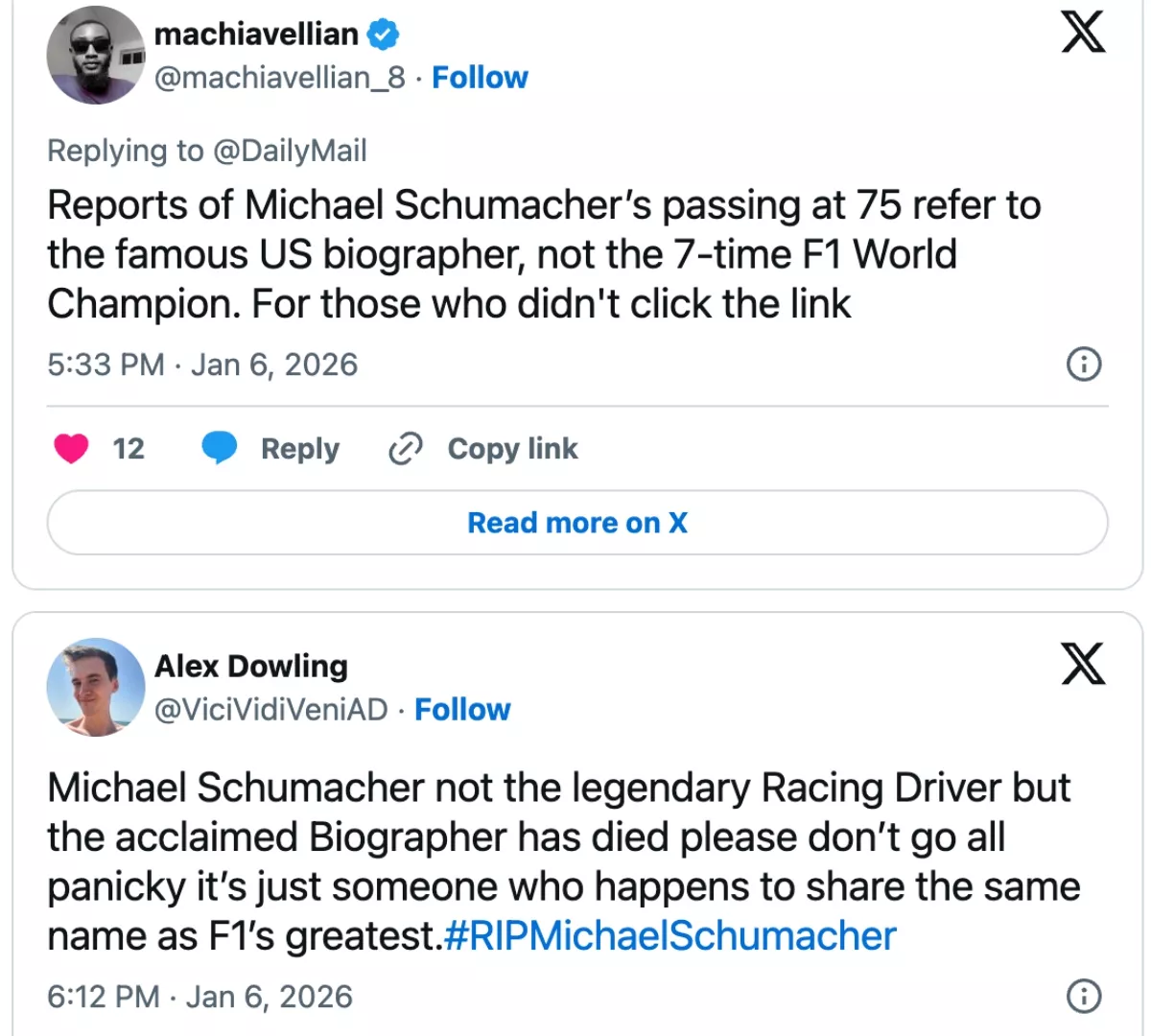Click the blue reply speech bubble icon

pyautogui.click(x=220, y=448)
